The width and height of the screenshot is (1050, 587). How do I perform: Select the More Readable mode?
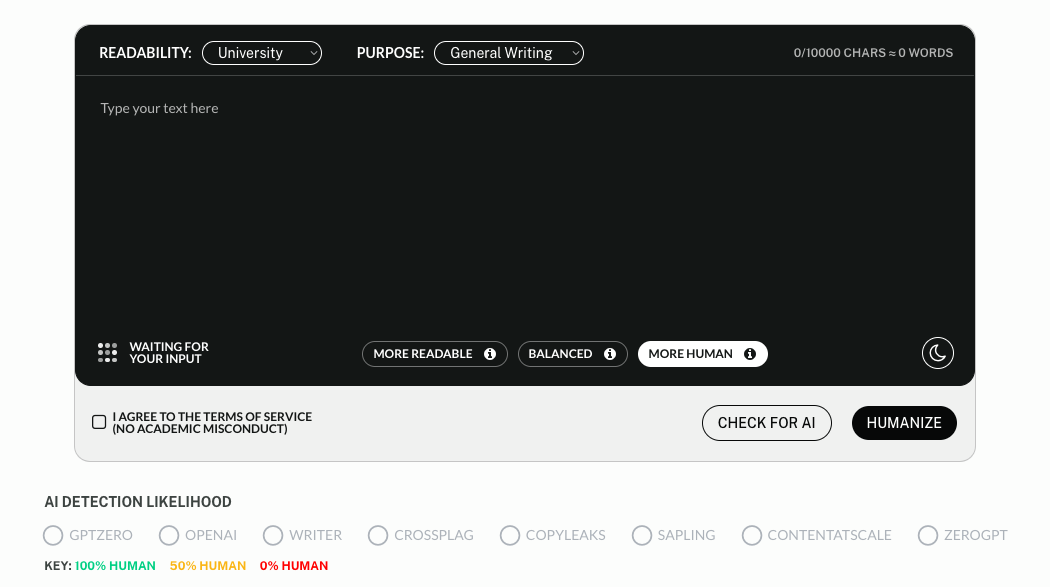point(435,354)
